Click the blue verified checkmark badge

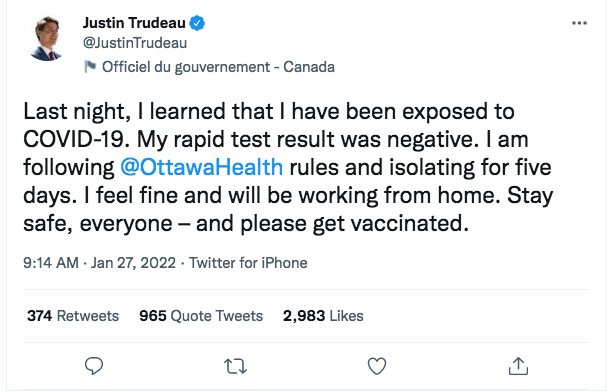[x=197, y=23]
